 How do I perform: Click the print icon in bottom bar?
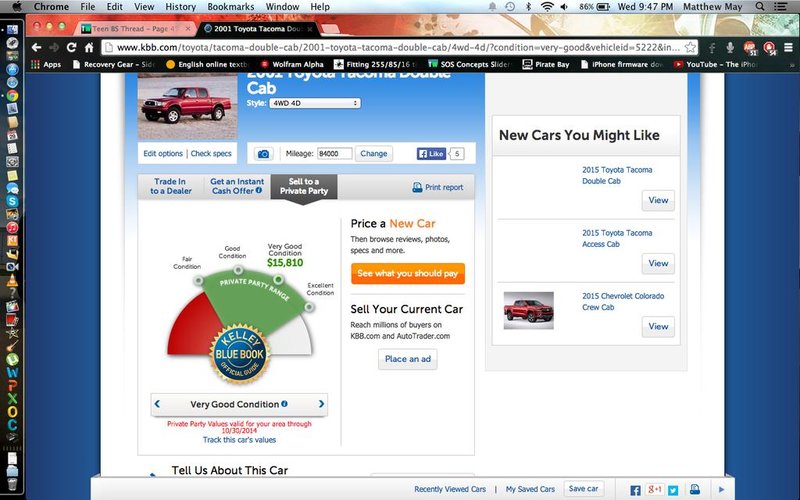pyautogui.click(x=695, y=489)
